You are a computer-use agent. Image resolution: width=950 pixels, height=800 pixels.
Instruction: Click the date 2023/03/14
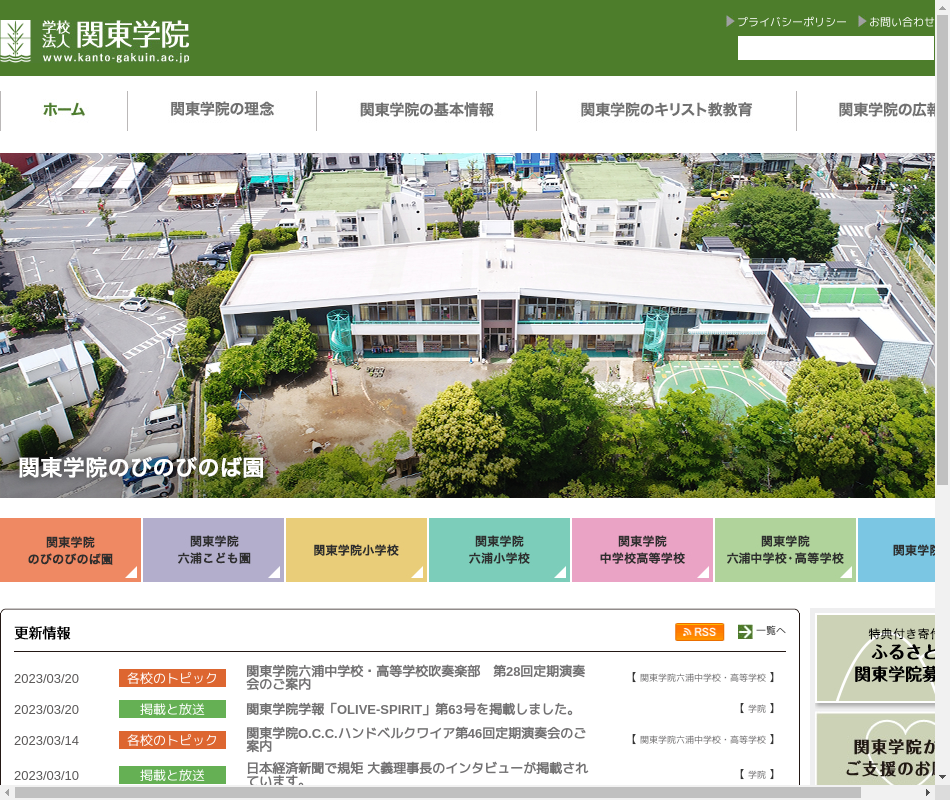coord(47,741)
